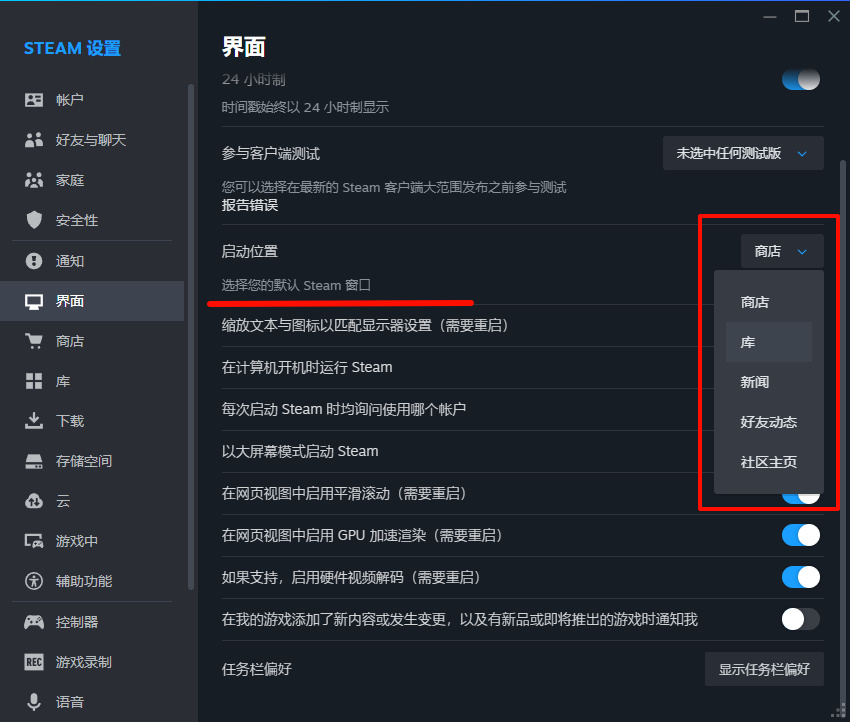Select 库 as startup location
The width and height of the screenshot is (850, 722).
769,342
